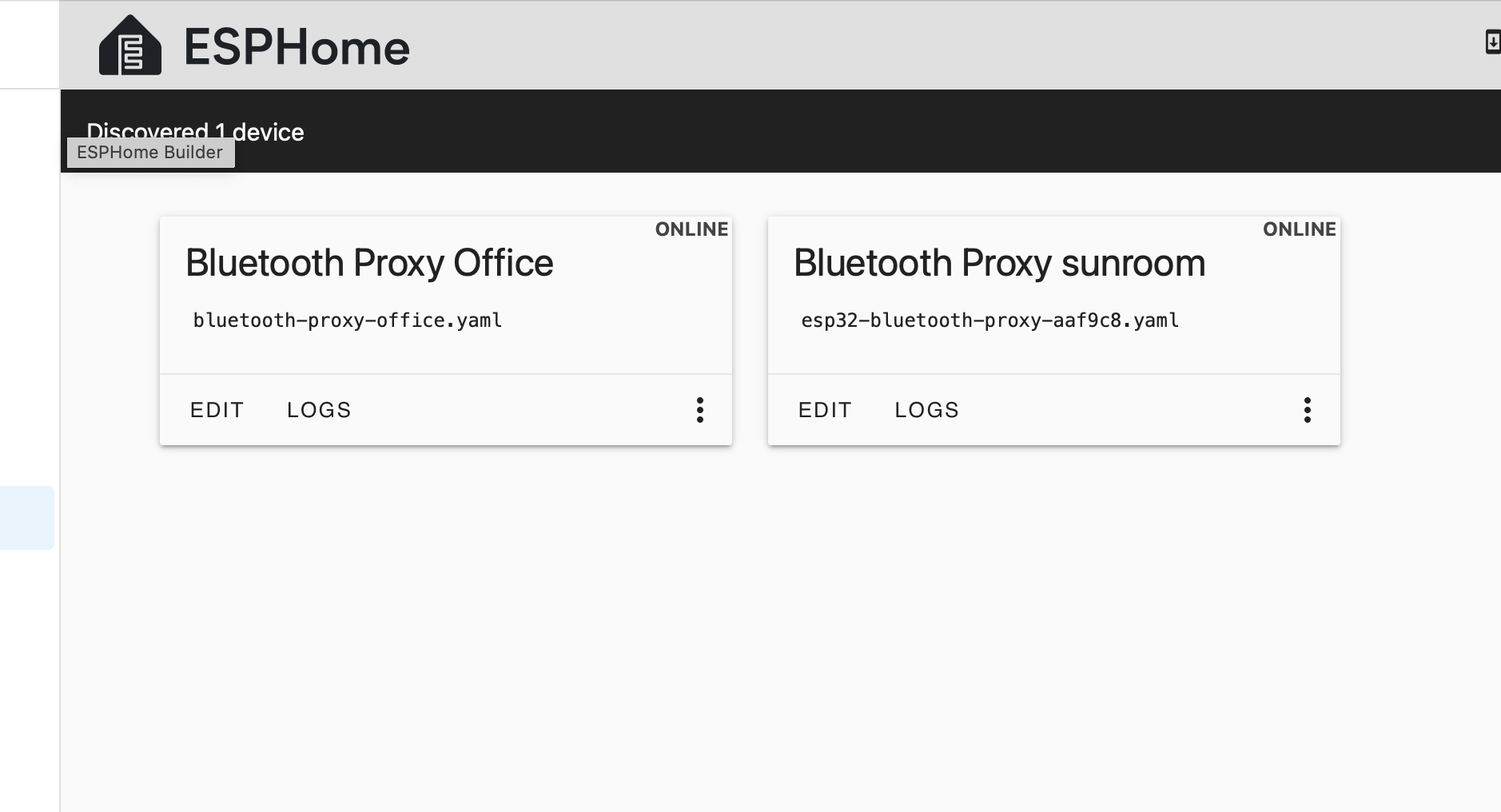Image resolution: width=1501 pixels, height=812 pixels.
Task: Select the Bluetooth Proxy sunroom card title
Action: tap(999, 263)
